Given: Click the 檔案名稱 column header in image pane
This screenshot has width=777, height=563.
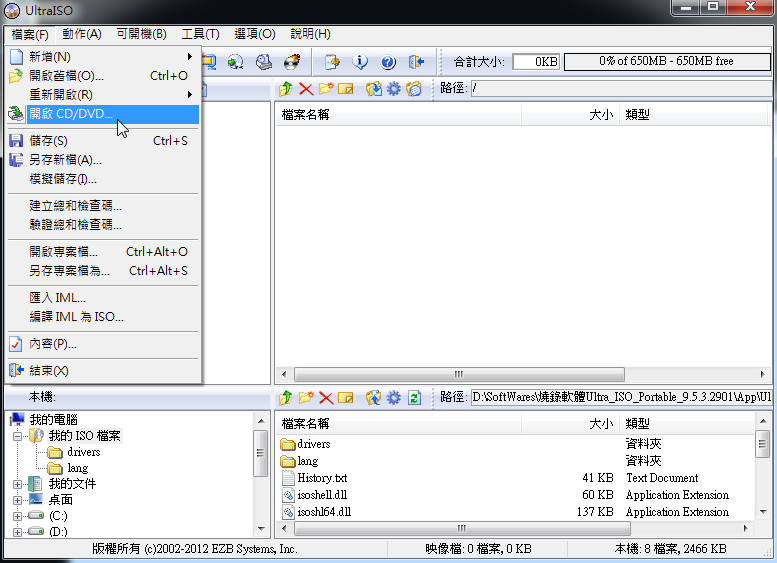Looking at the screenshot, I should (x=398, y=115).
